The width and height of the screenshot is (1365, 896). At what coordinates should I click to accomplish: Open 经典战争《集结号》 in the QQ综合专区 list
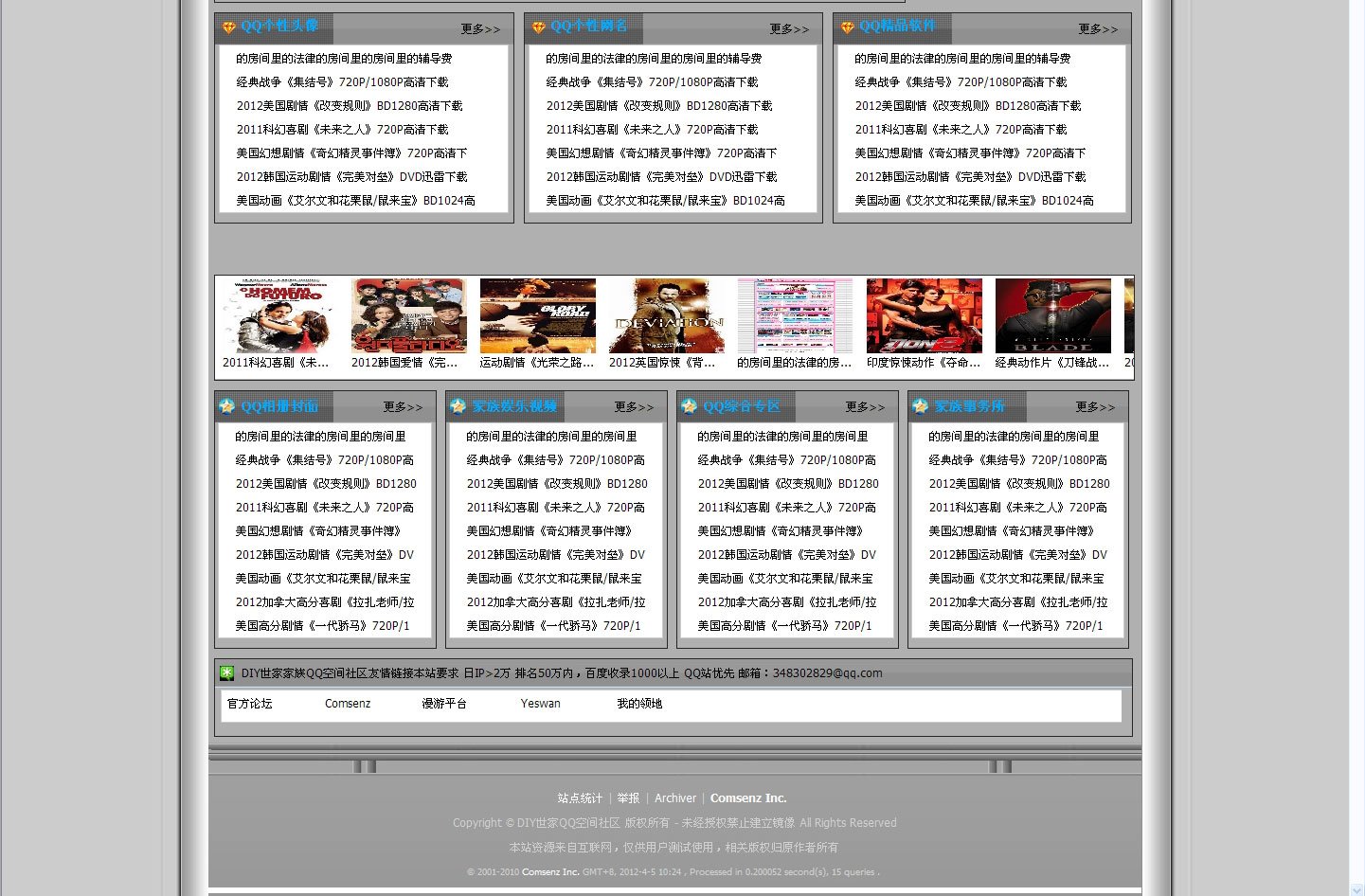(787, 460)
